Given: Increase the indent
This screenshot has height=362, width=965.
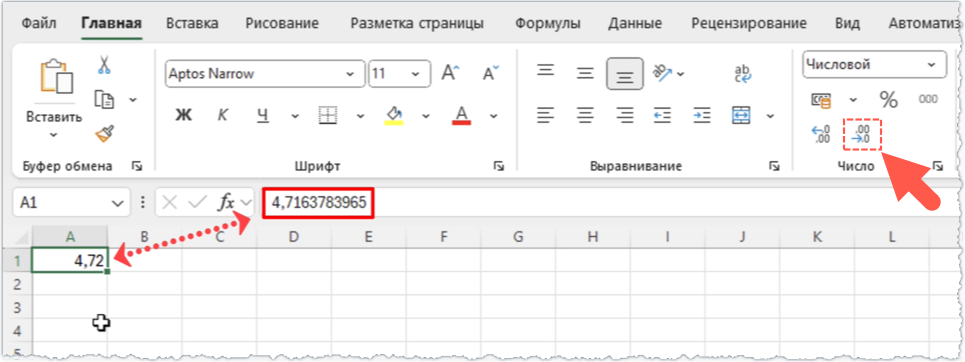Looking at the screenshot, I should click(702, 115).
